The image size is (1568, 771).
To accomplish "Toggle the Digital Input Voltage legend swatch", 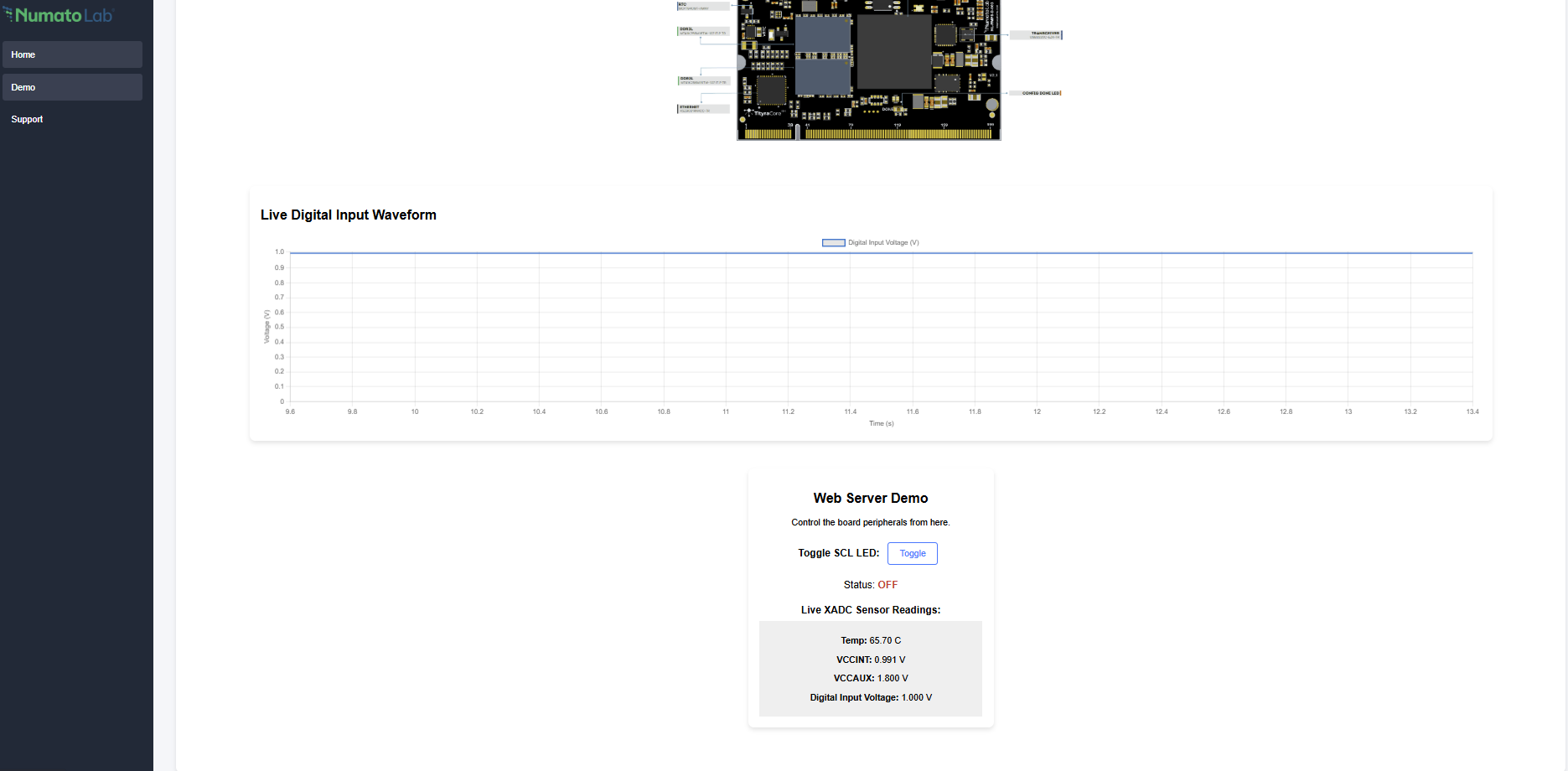I will point(833,243).
